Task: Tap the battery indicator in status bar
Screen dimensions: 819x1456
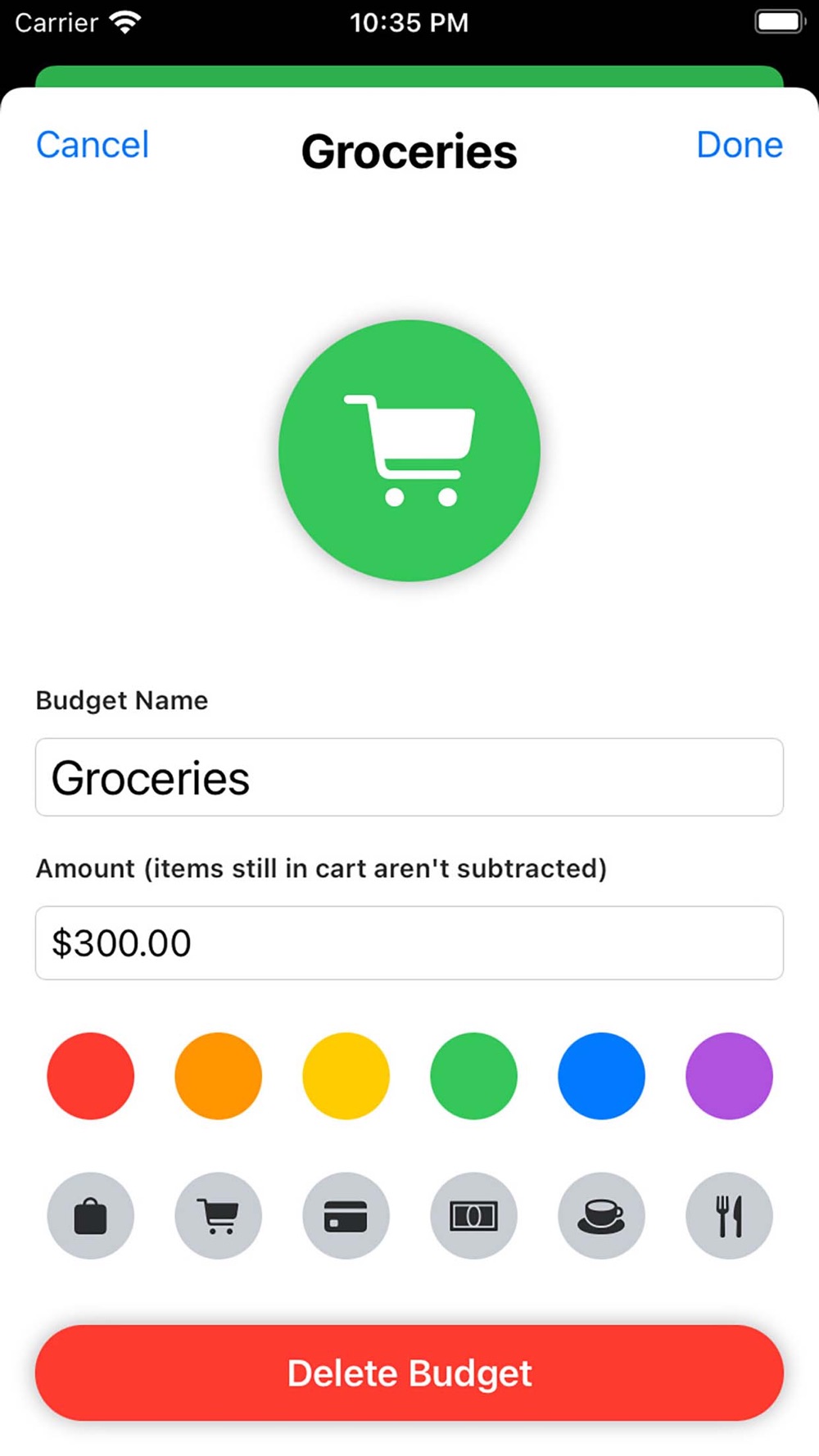Action: click(781, 22)
